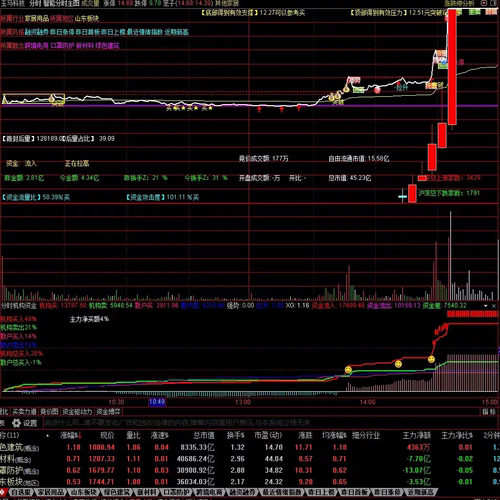Click the tall red limit-up candlestick

pyautogui.click(x=452, y=67)
